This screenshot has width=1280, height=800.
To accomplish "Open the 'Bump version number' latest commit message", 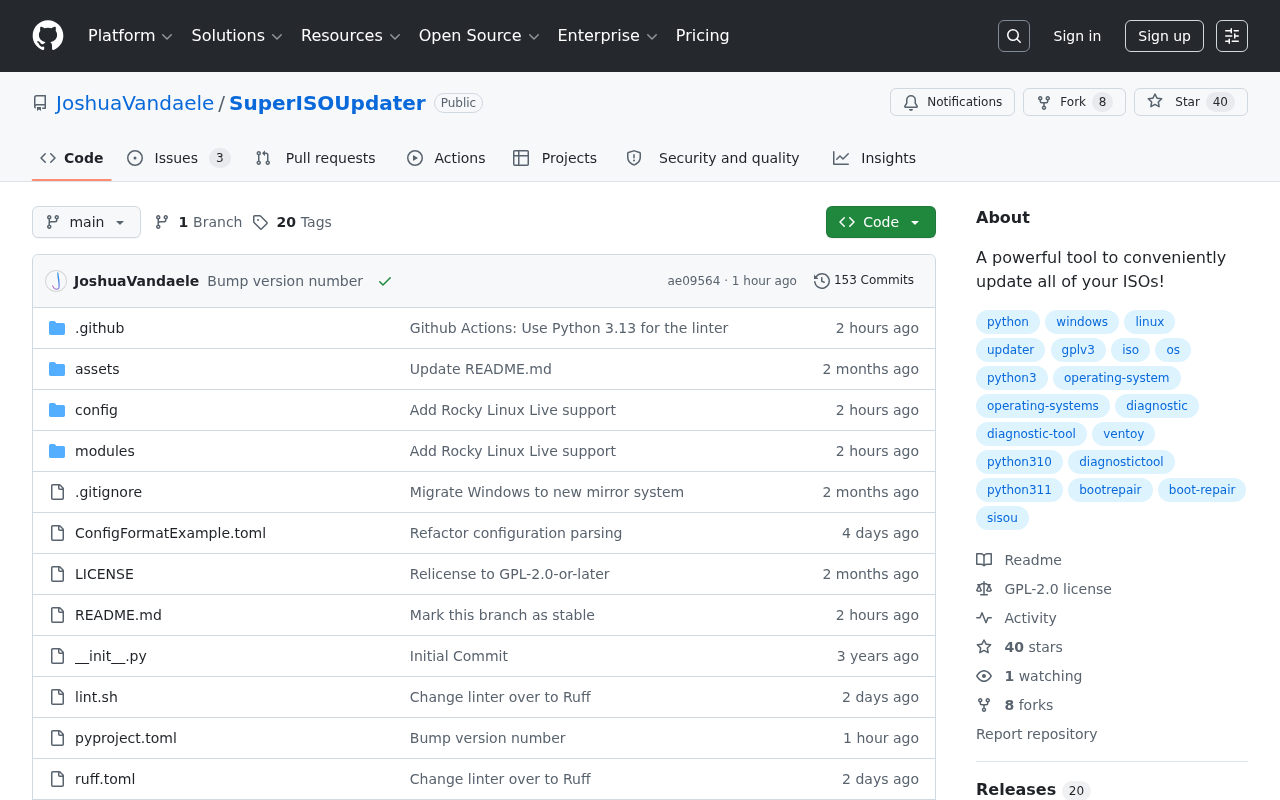I will point(285,281).
